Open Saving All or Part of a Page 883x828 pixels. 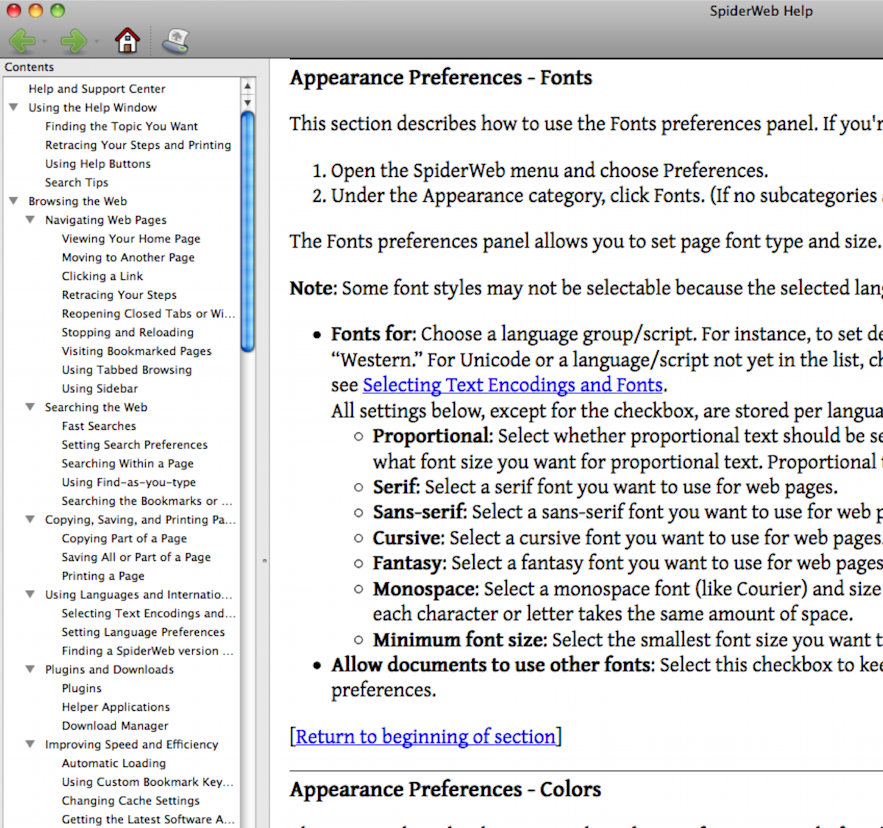click(136, 557)
